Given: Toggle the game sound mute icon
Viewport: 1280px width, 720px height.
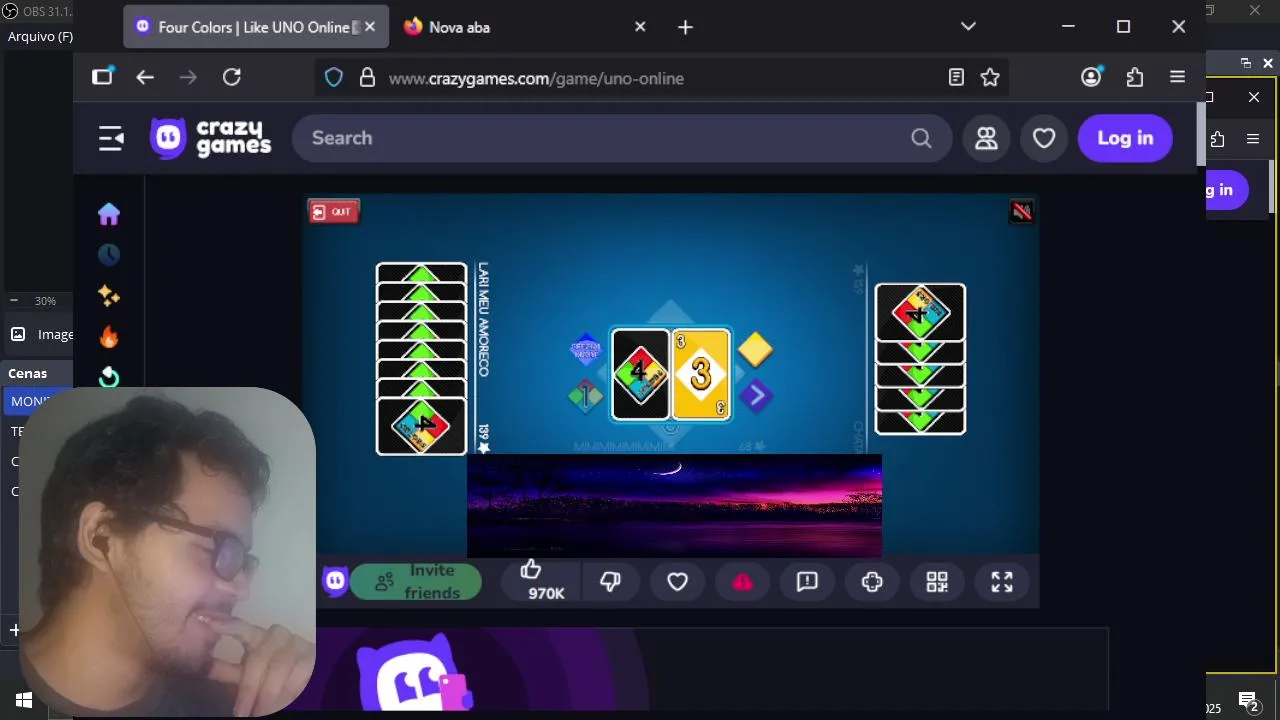Looking at the screenshot, I should [x=1021, y=211].
